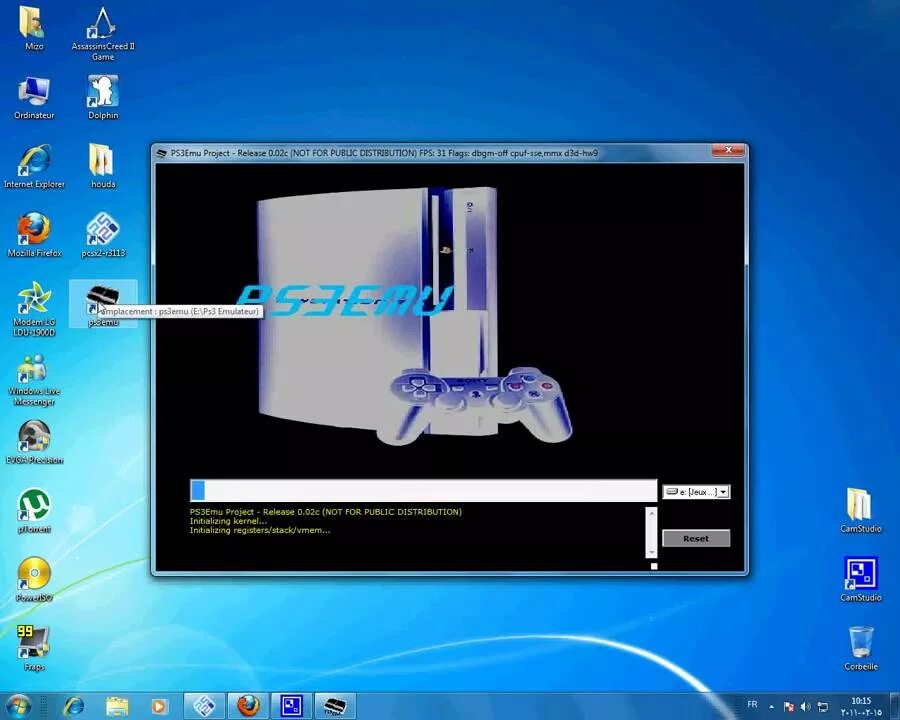
Task: Switch to ps3emu taskbar button
Action: click(335, 706)
